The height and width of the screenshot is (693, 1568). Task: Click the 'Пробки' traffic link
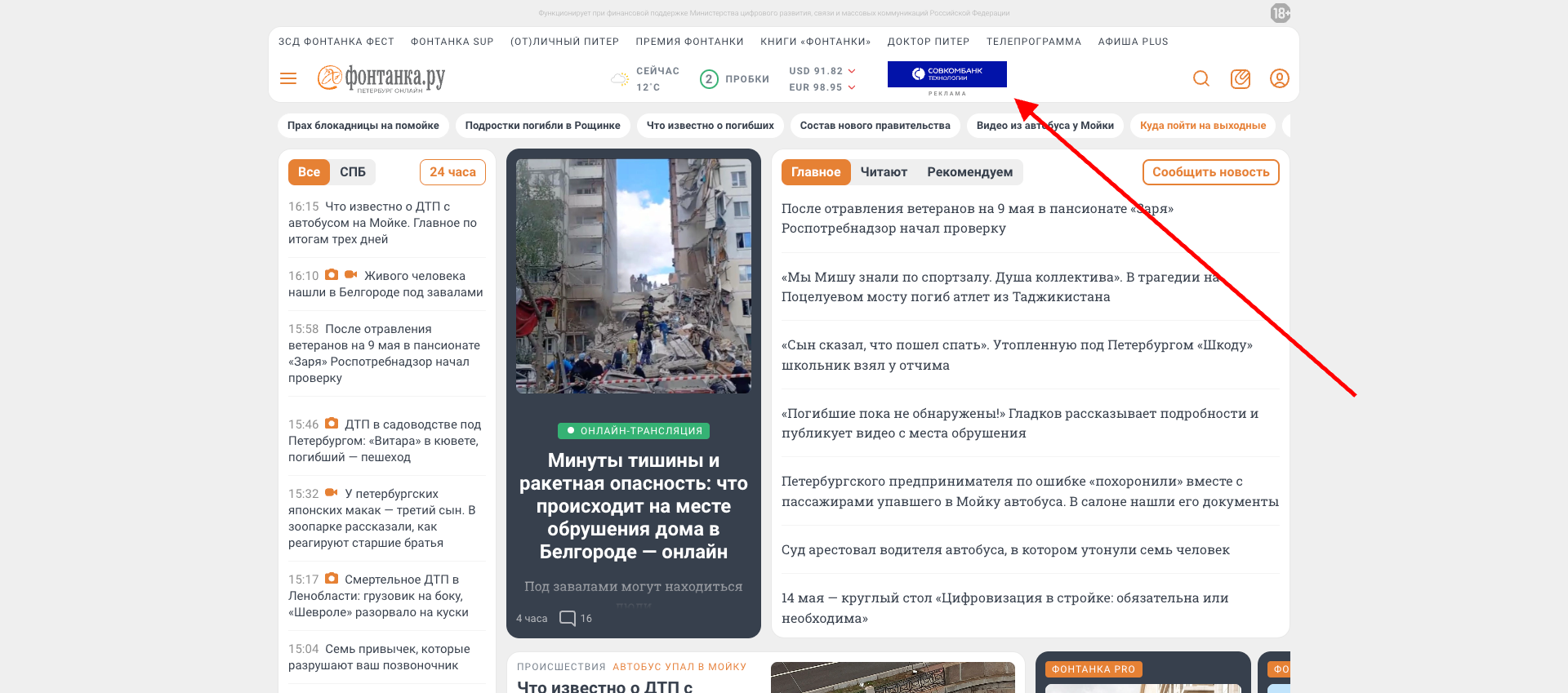[x=747, y=79]
